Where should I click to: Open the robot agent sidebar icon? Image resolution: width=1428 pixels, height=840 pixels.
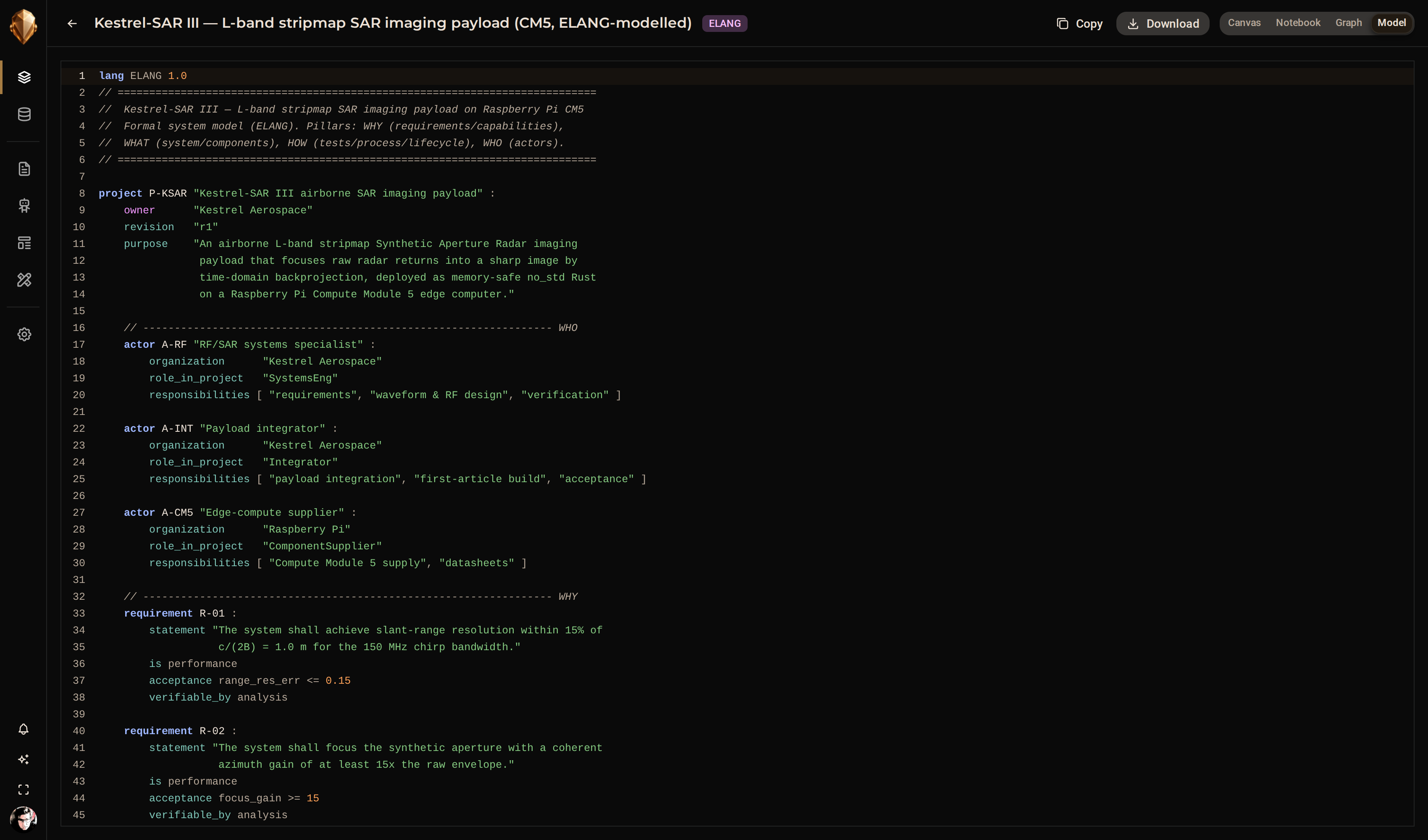tap(24, 206)
